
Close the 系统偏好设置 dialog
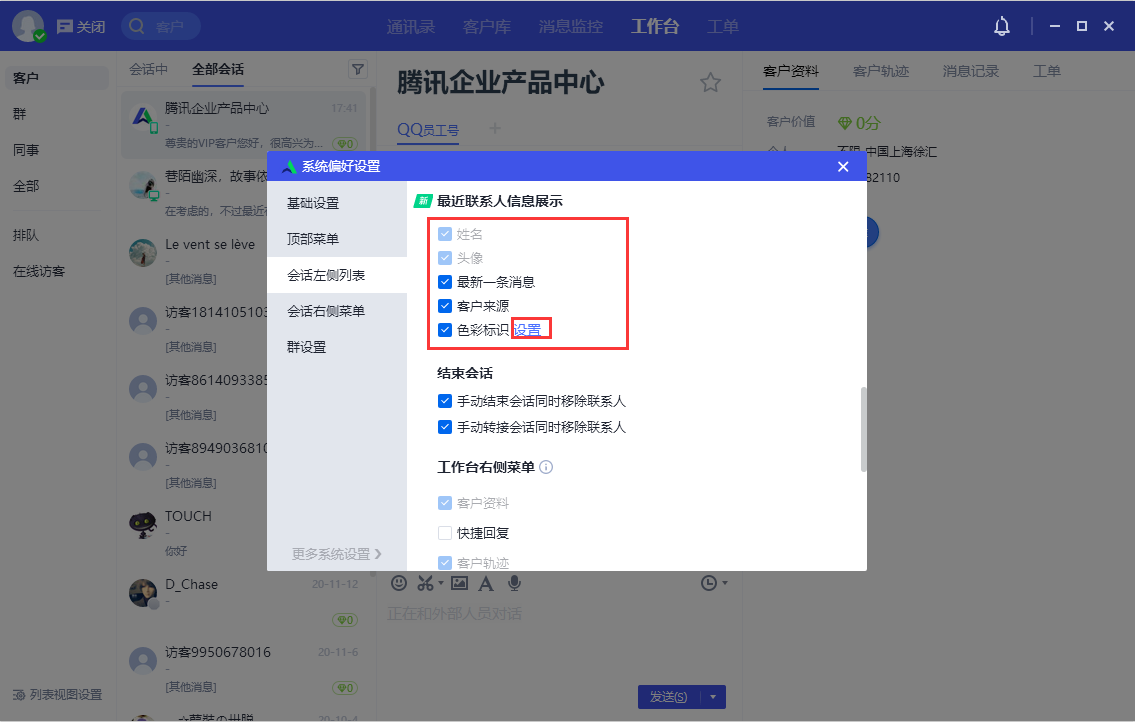point(843,166)
